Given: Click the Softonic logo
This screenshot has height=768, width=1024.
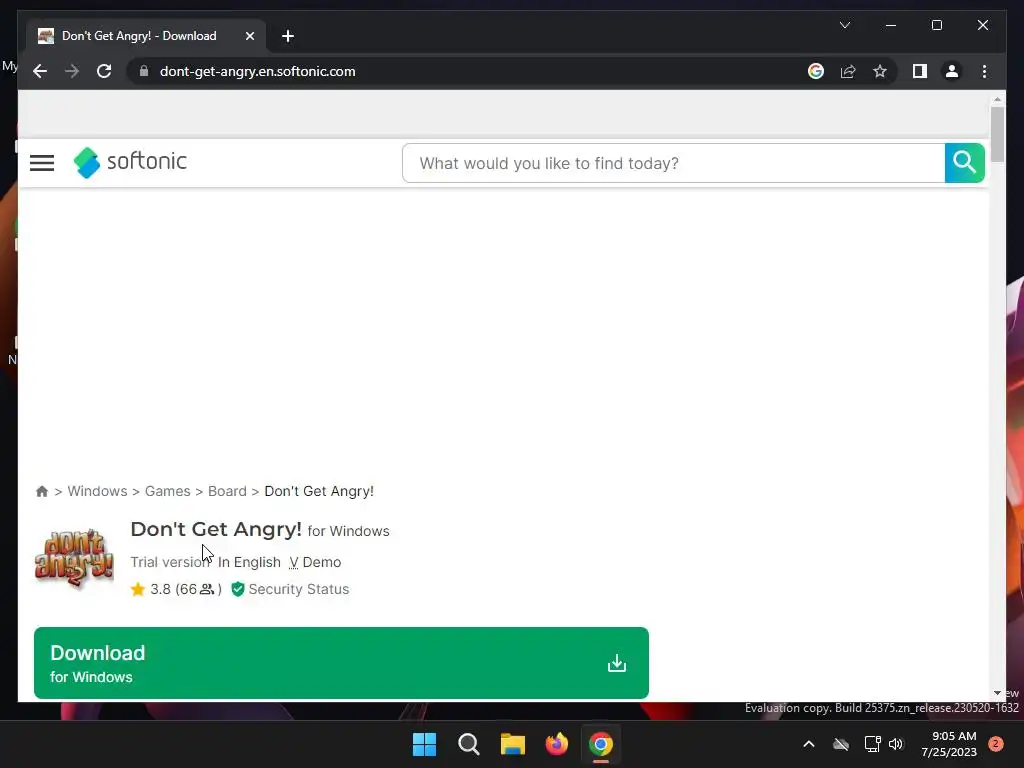Looking at the screenshot, I should (130, 162).
